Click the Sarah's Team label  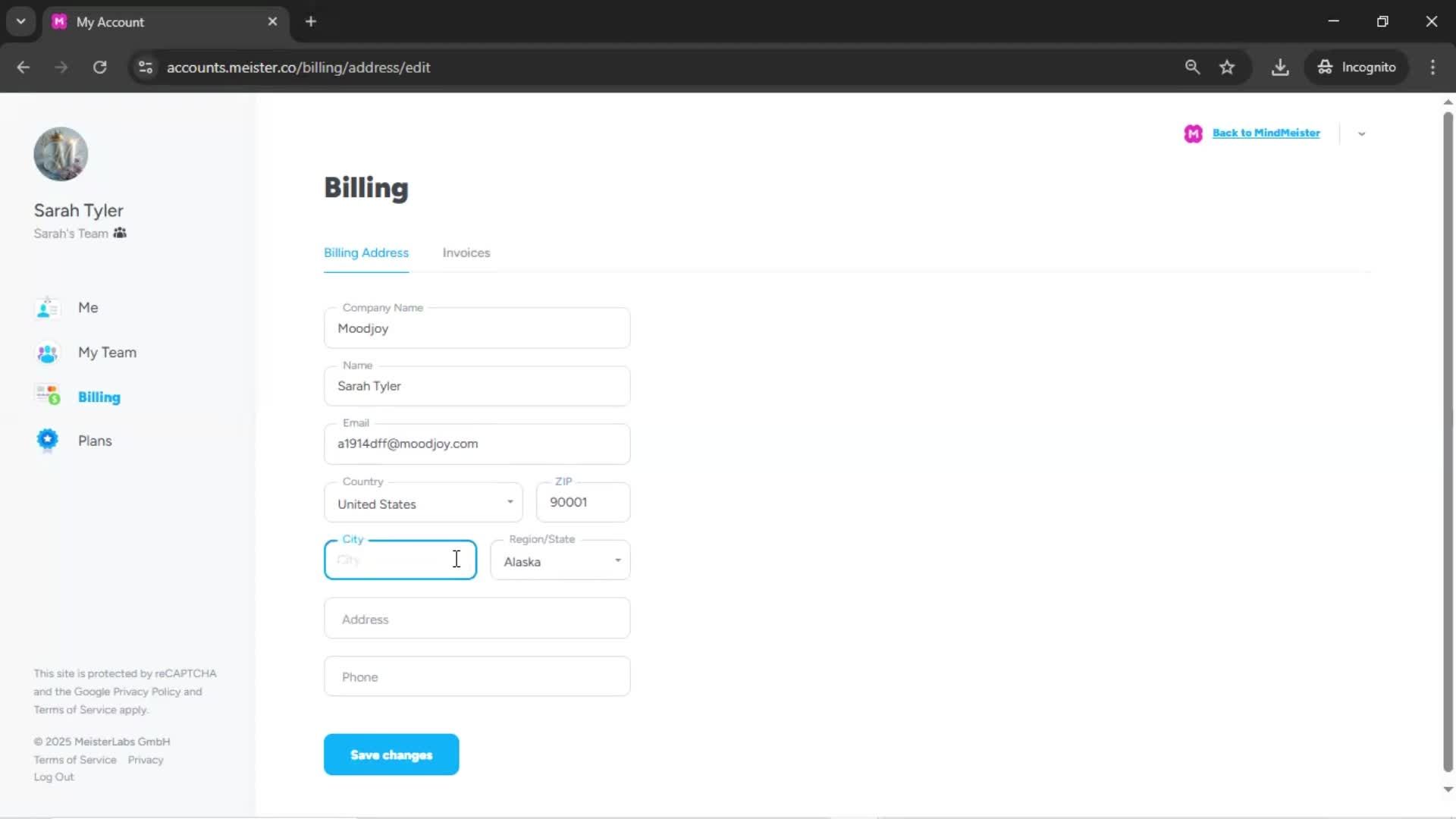pos(71,234)
